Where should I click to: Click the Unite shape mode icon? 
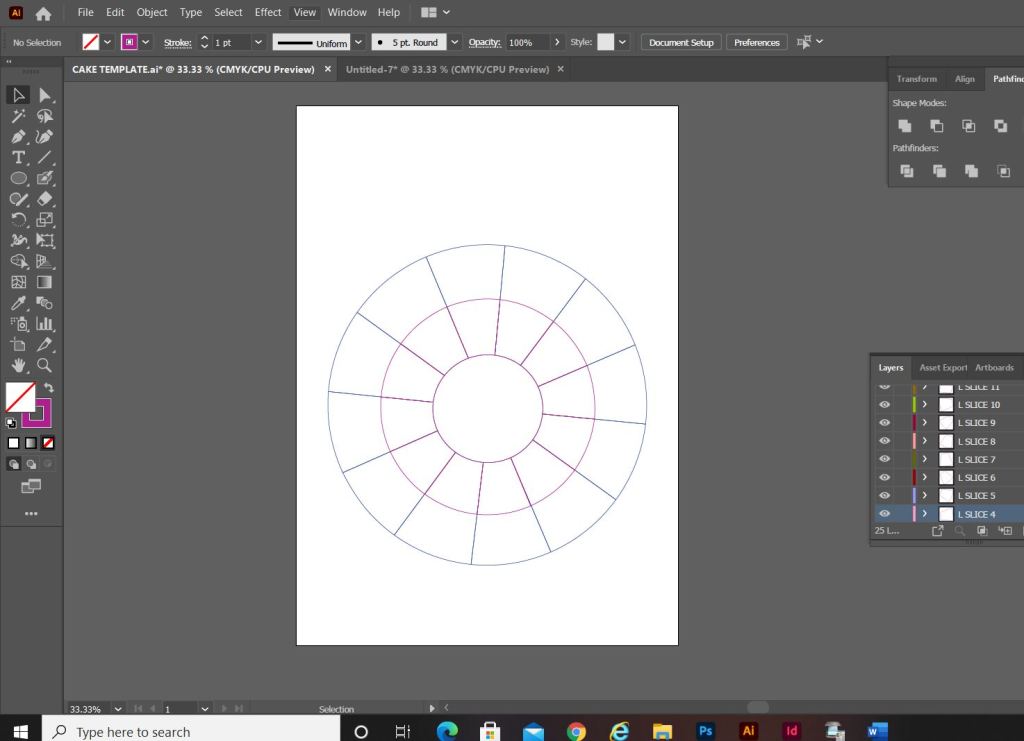pos(904,126)
